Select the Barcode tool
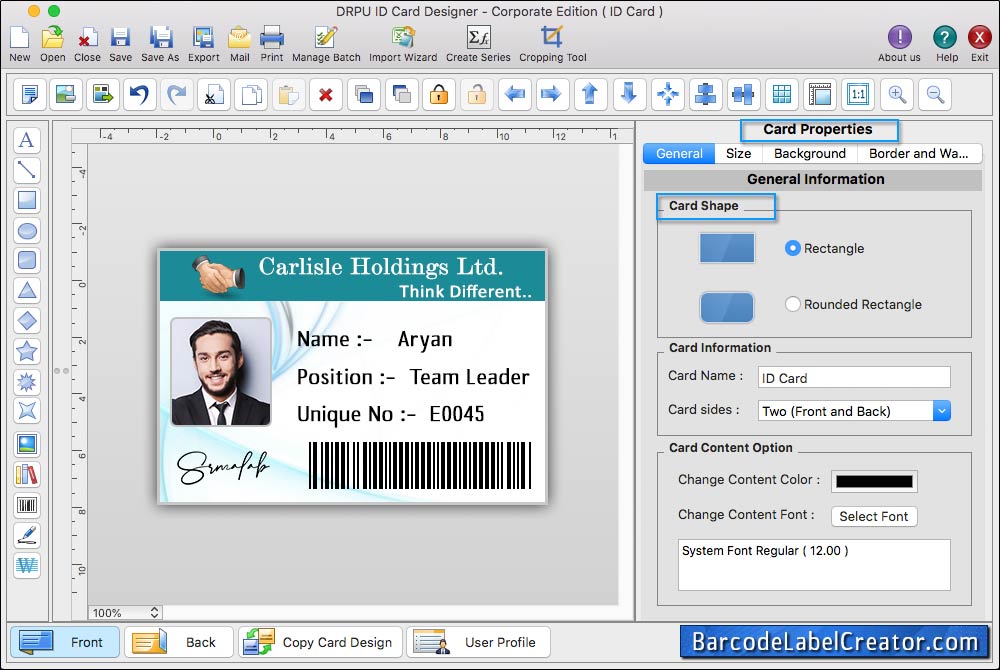 (x=27, y=506)
